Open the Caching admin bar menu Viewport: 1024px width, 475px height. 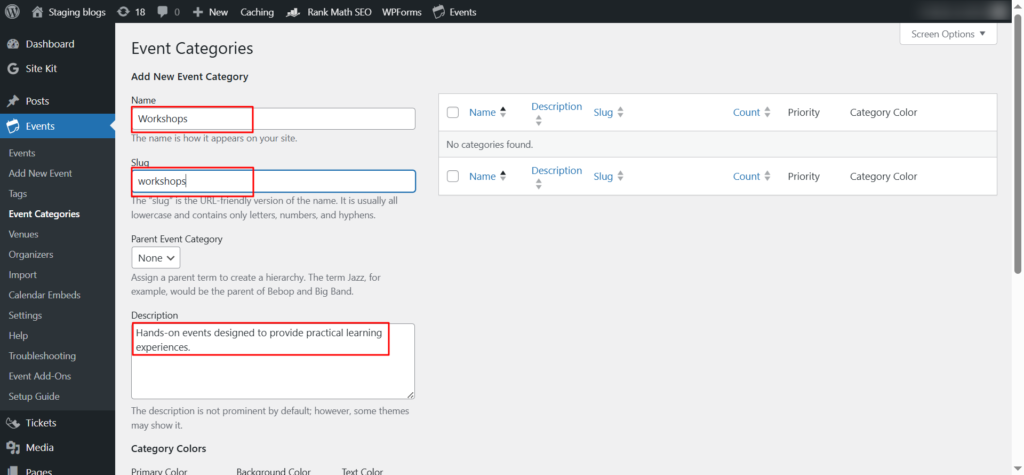pos(257,12)
